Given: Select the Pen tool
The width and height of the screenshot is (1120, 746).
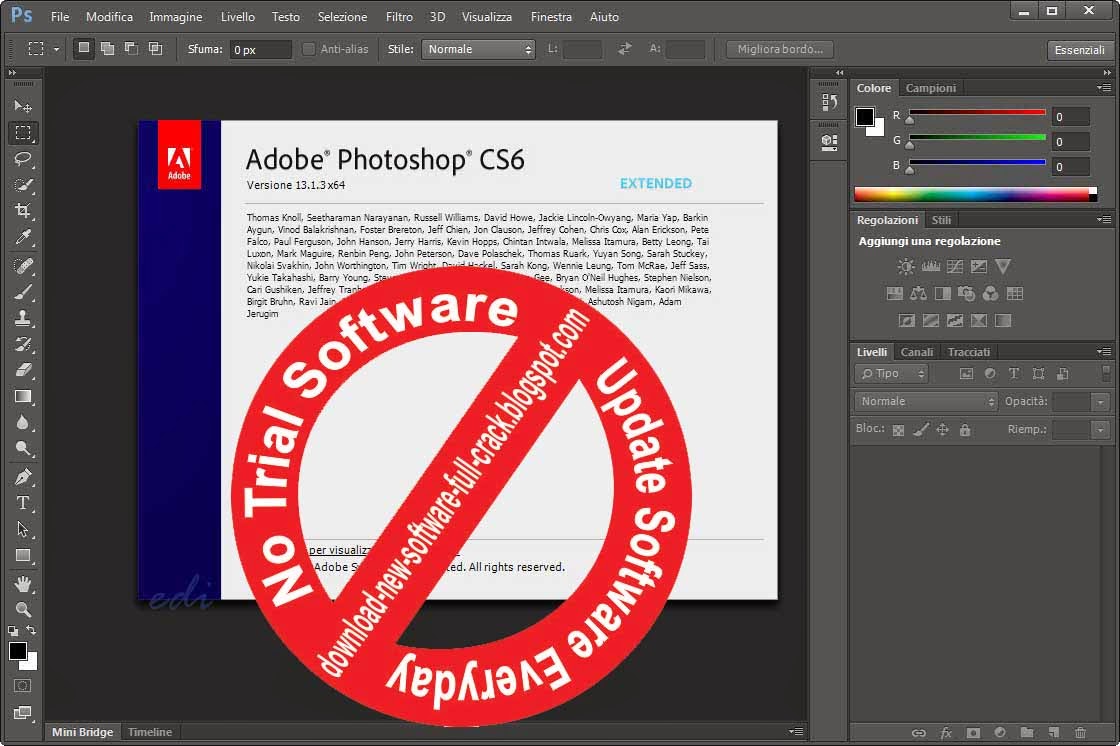Looking at the screenshot, I should [x=23, y=477].
